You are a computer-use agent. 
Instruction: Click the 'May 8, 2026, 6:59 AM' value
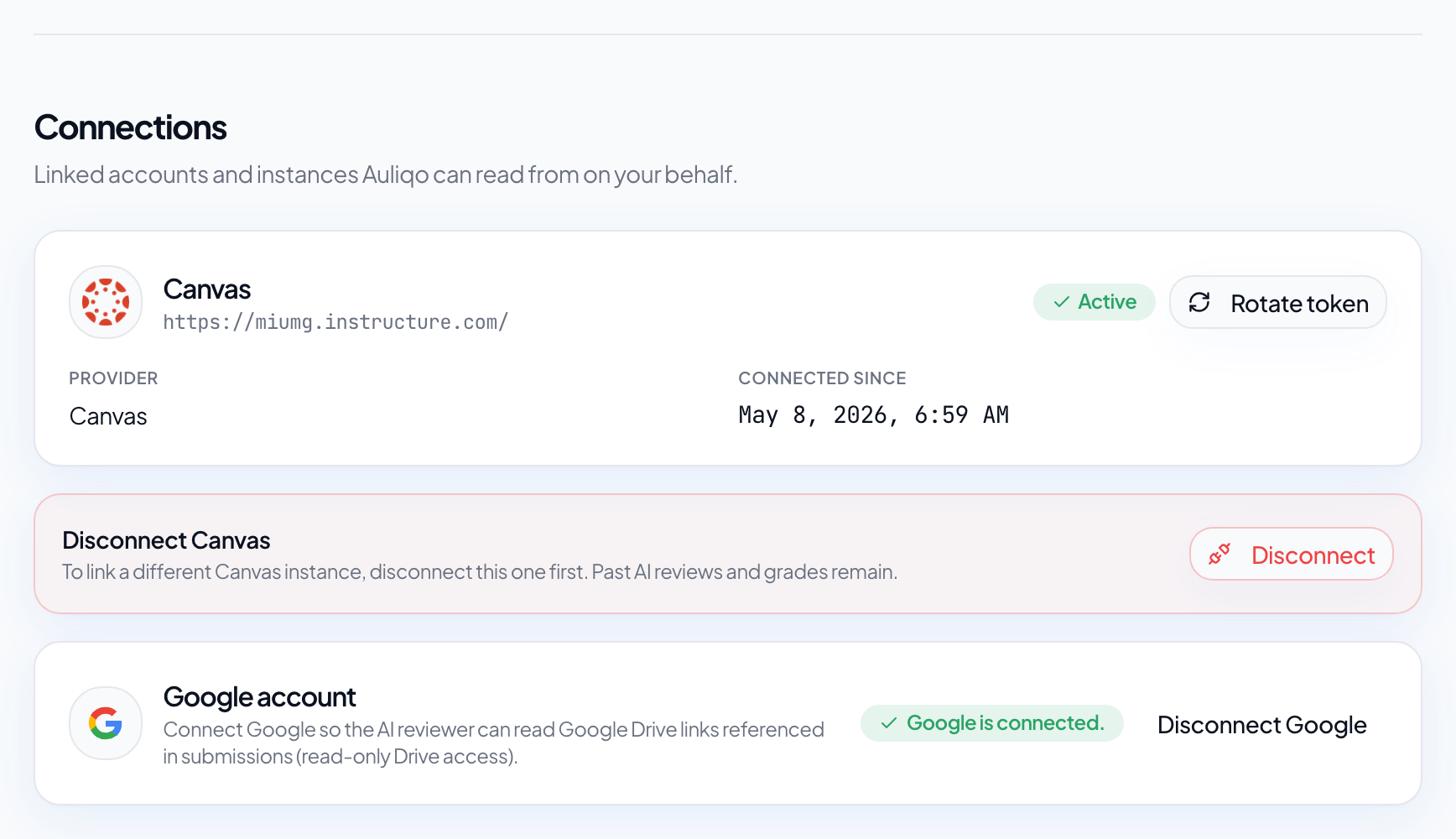[873, 414]
